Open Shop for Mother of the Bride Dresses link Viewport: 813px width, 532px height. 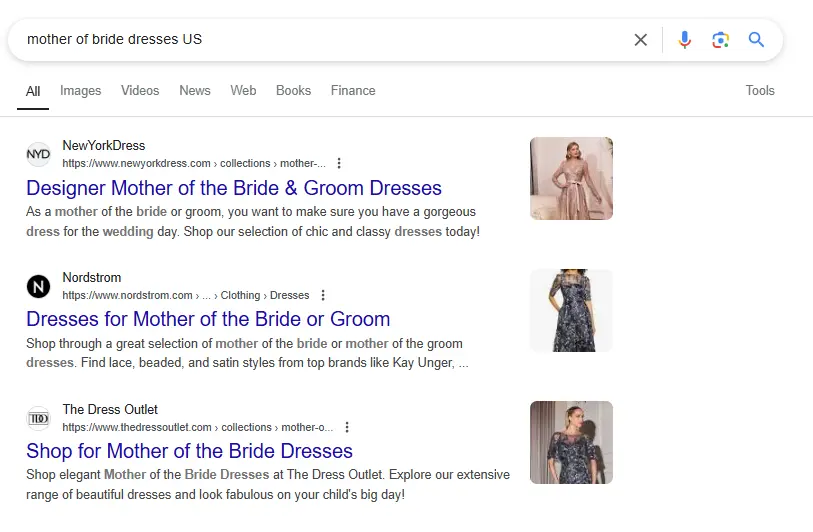click(x=190, y=451)
